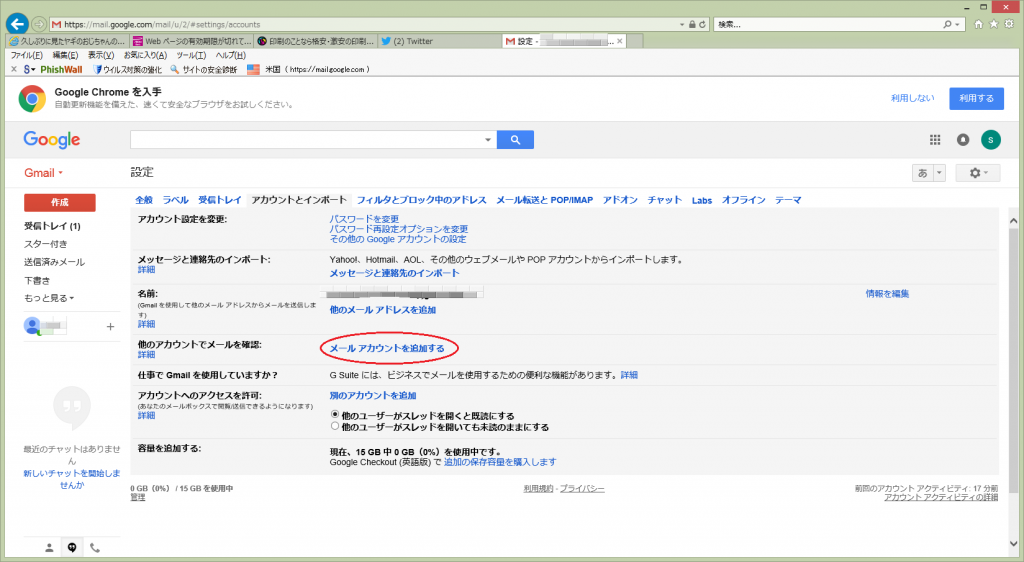Open フィルタとブロック中のアドレス tab
The height and width of the screenshot is (562, 1024).
tap(421, 200)
